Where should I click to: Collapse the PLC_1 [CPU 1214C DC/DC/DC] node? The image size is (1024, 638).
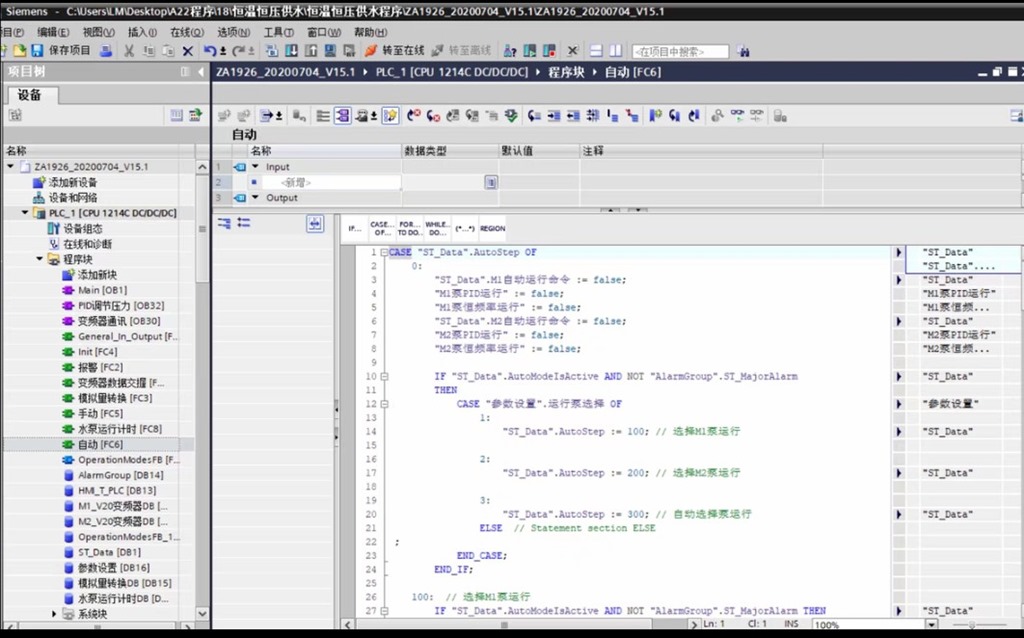pos(25,213)
